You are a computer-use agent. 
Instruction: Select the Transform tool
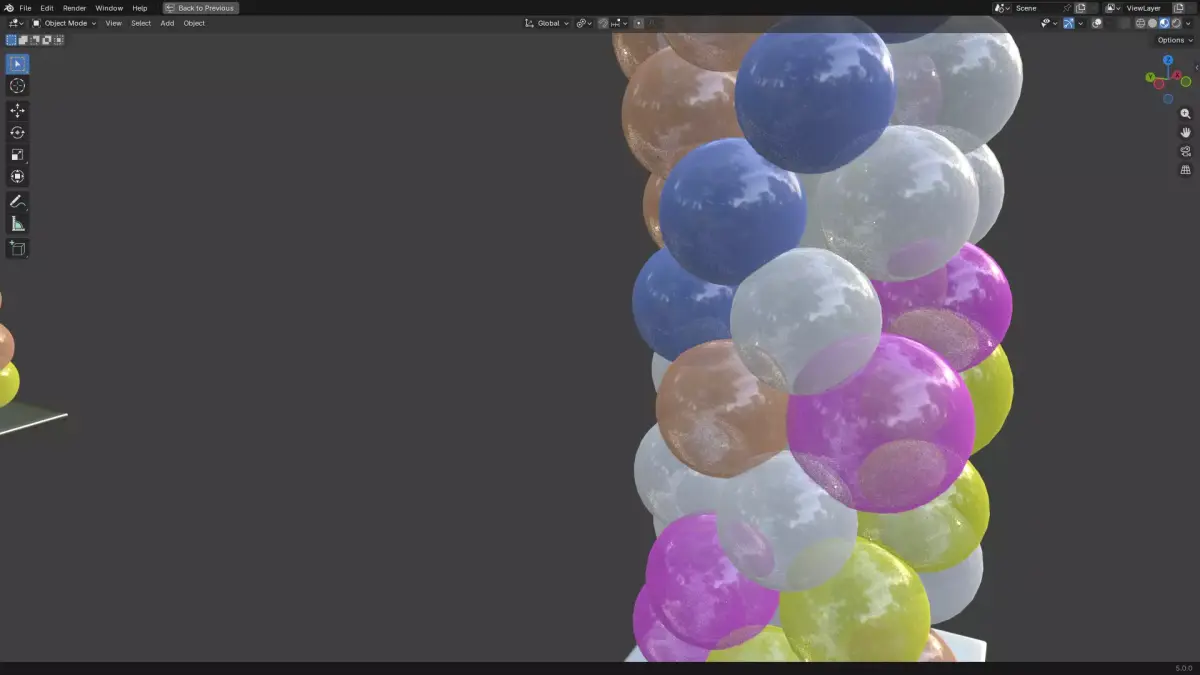pyautogui.click(x=17, y=176)
